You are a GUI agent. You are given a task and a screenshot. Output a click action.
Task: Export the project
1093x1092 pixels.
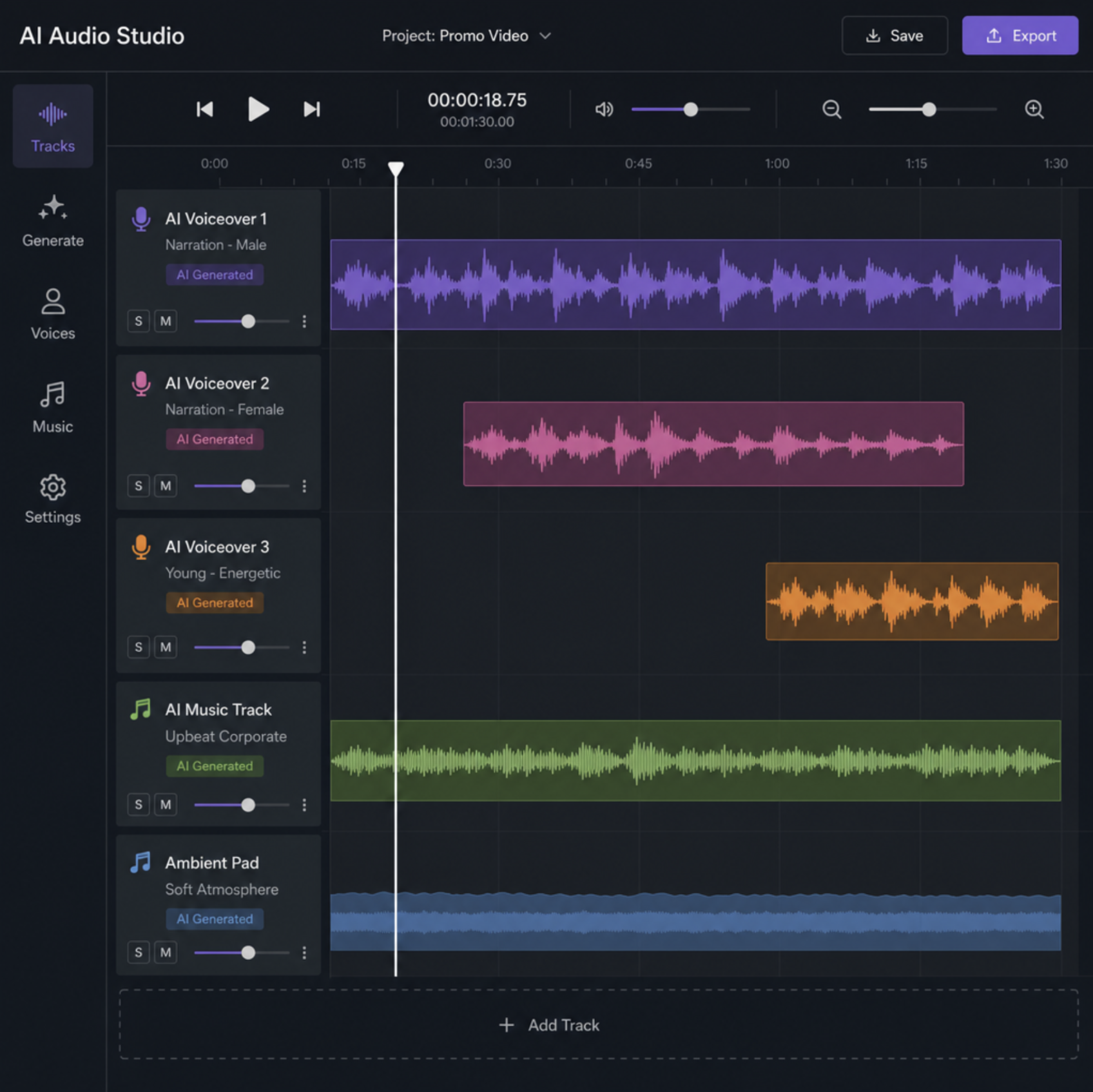(x=1020, y=35)
